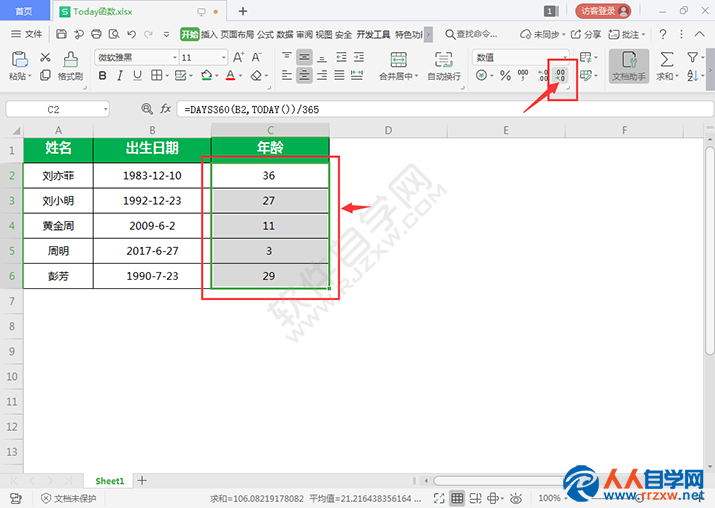The height and width of the screenshot is (508, 715).
Task: Align text to bottom
Action: pos(322,57)
